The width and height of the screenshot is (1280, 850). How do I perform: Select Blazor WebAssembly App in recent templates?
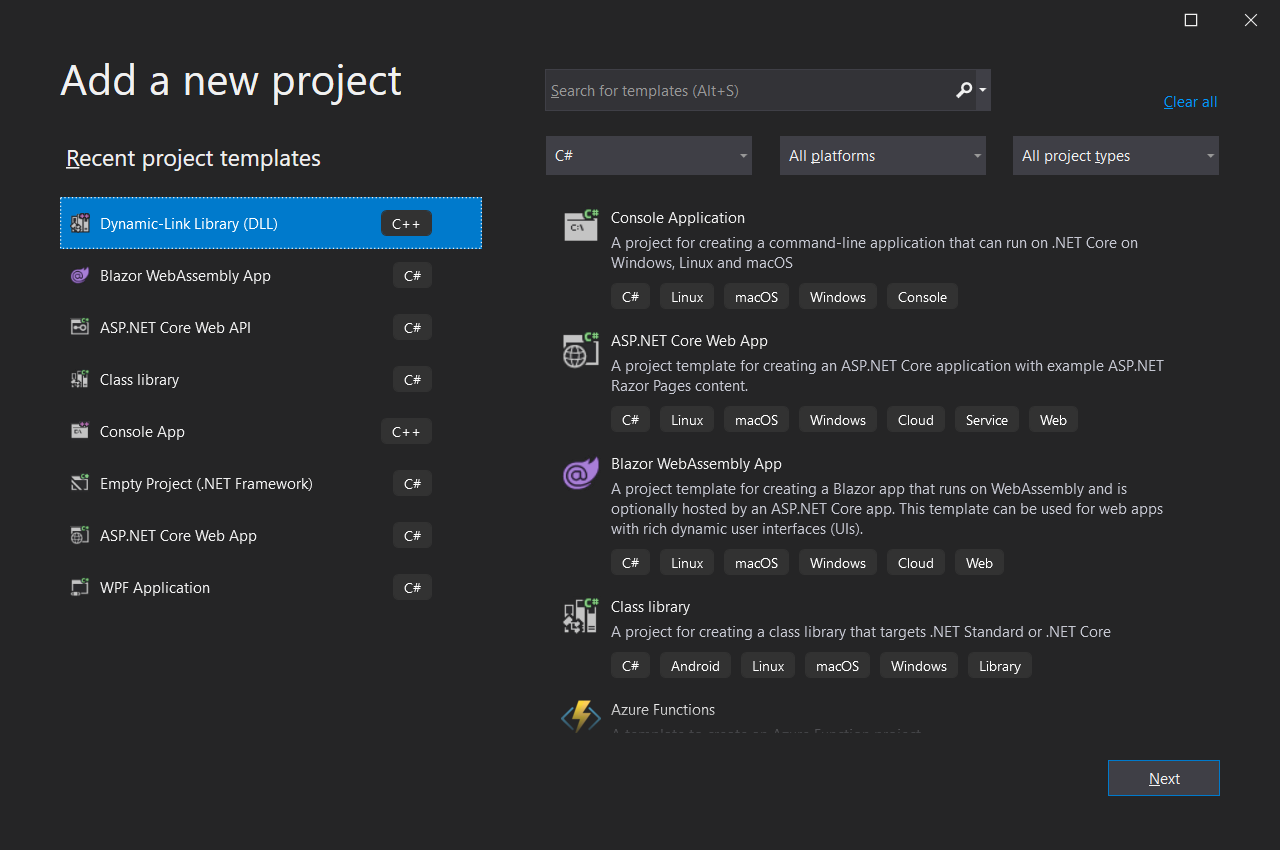click(x=271, y=275)
